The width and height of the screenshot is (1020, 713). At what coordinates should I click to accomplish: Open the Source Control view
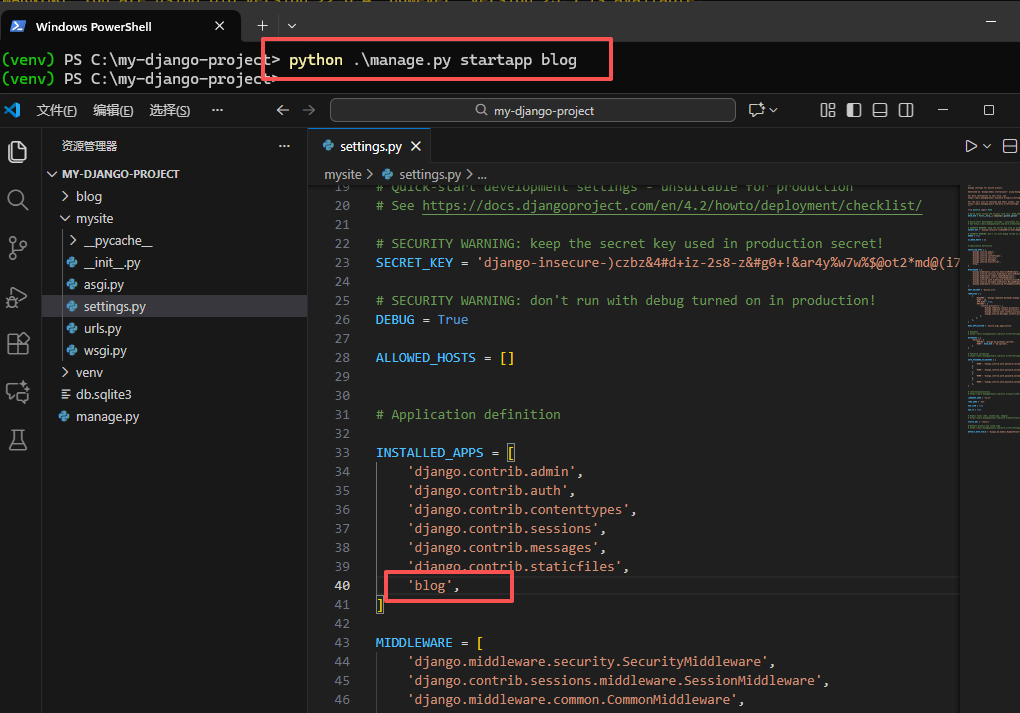18,248
